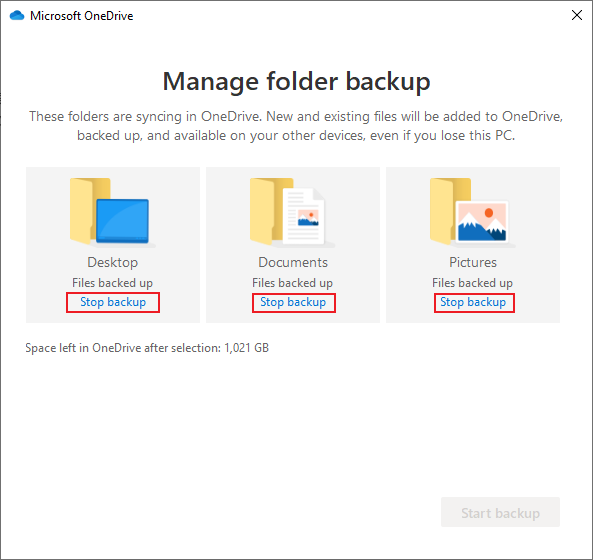Select the Desktop folder icon
593x560 pixels.
point(113,213)
